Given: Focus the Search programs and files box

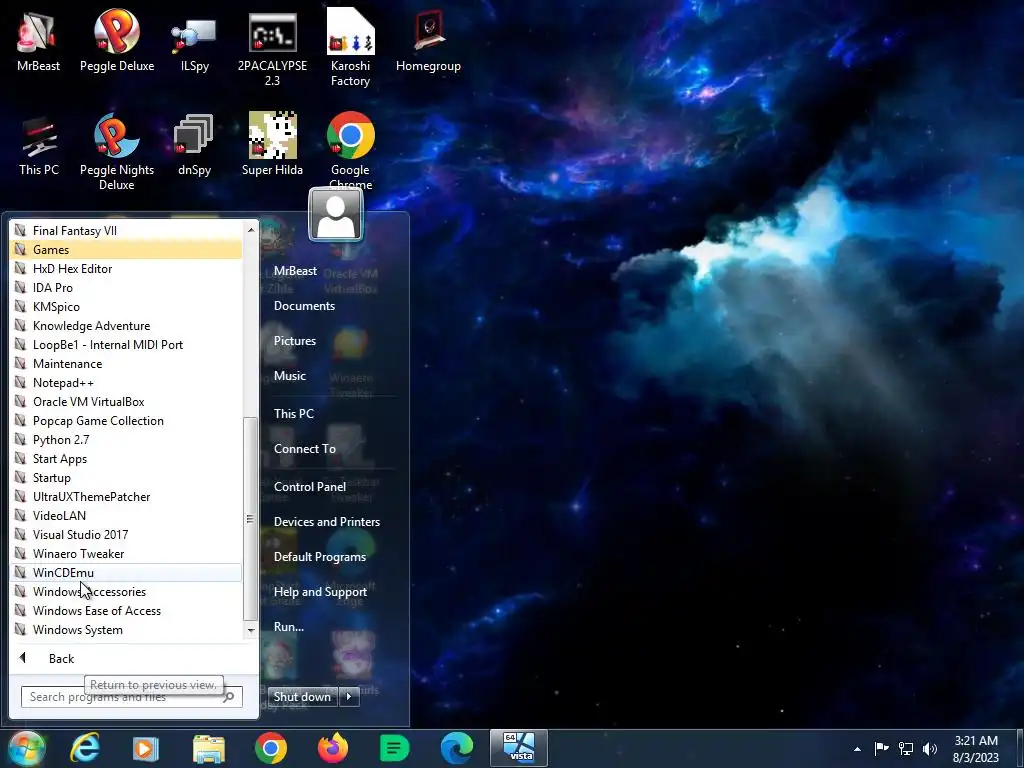Looking at the screenshot, I should click(131, 697).
